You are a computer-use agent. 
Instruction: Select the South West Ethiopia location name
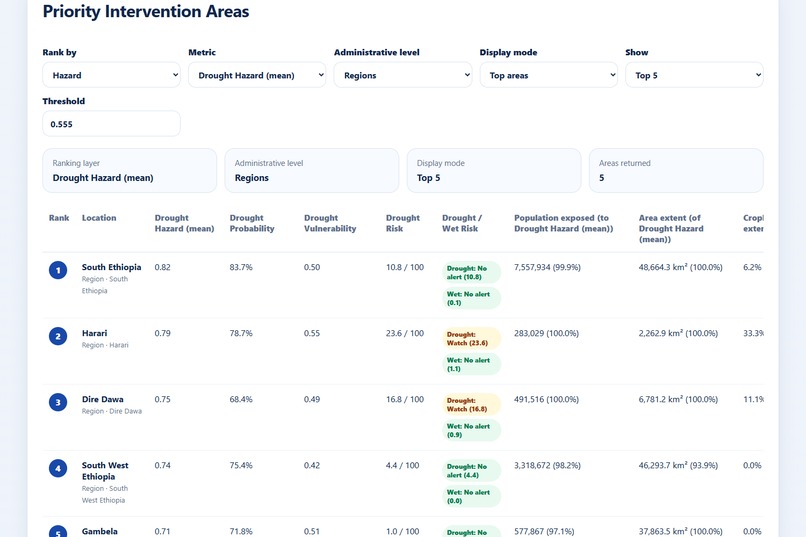pyautogui.click(x=105, y=471)
